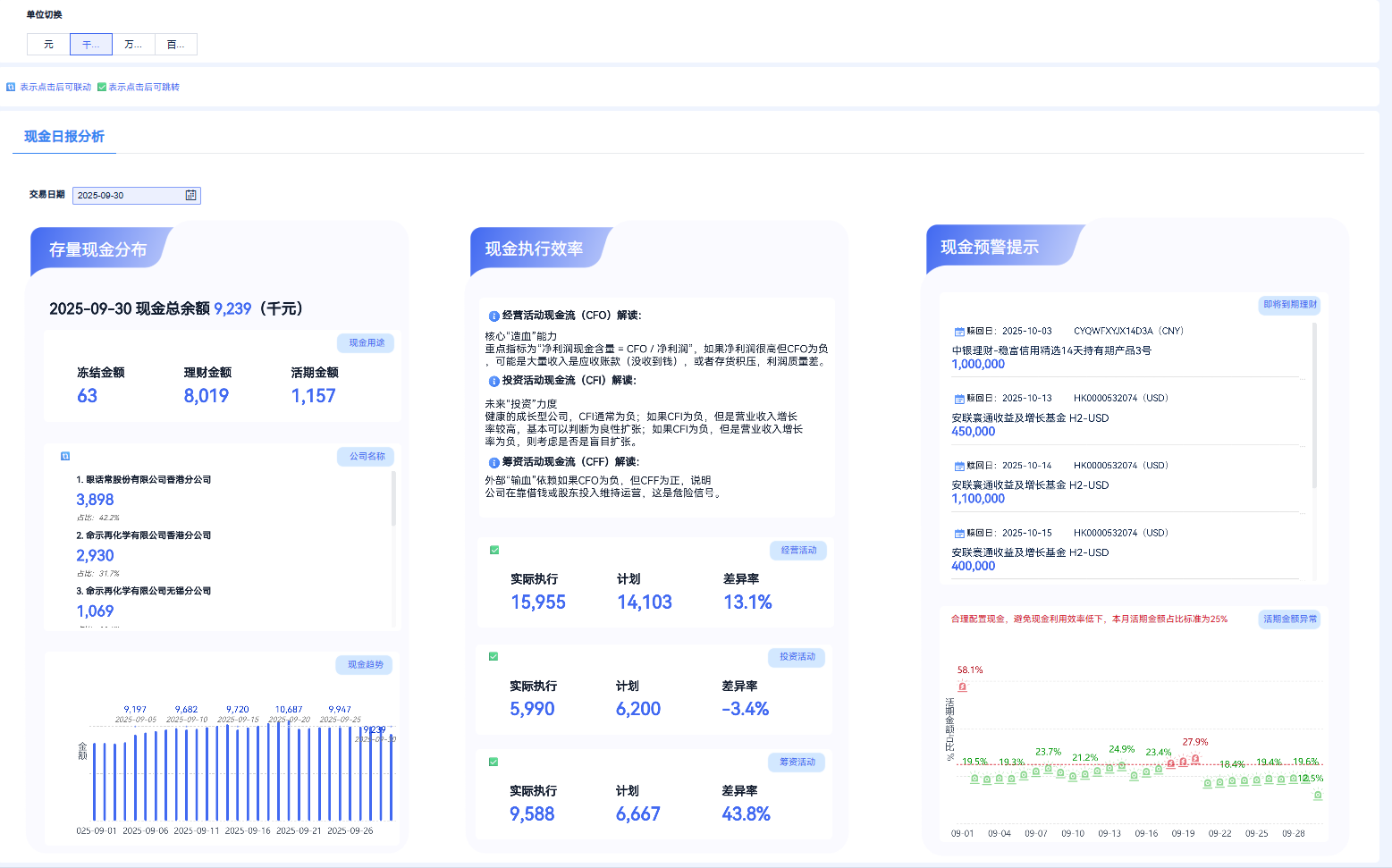This screenshot has height=868, width=1392.
Task: Click the calendar icon for redemption date 2025-10-13
Action: point(959,399)
